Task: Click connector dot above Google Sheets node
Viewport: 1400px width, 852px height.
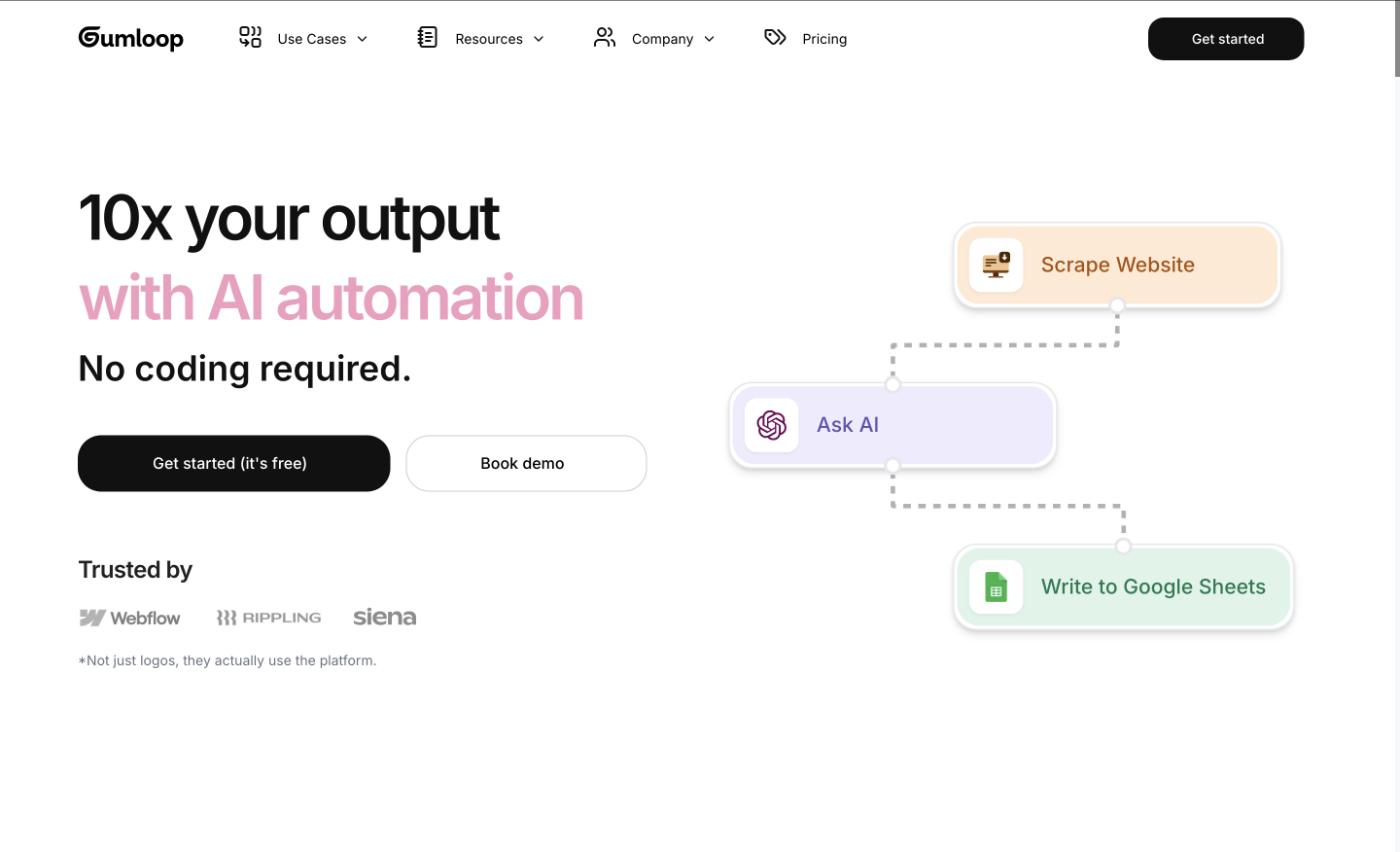Action: [1123, 547]
